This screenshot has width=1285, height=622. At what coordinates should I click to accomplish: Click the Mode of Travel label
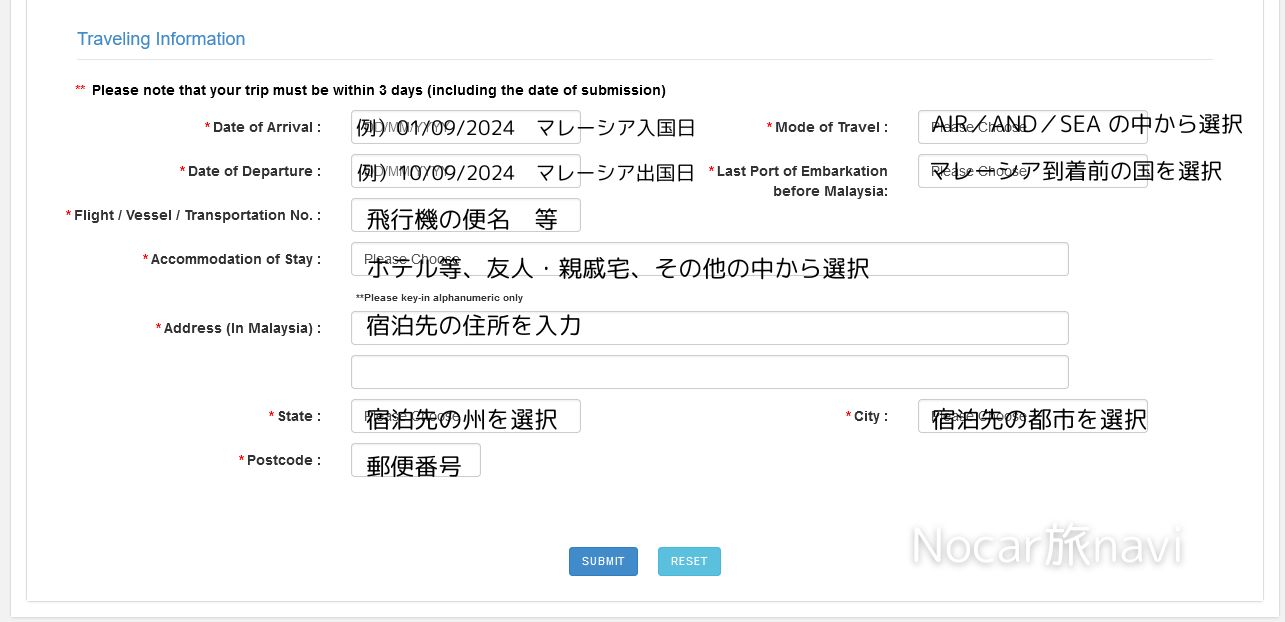coord(832,127)
